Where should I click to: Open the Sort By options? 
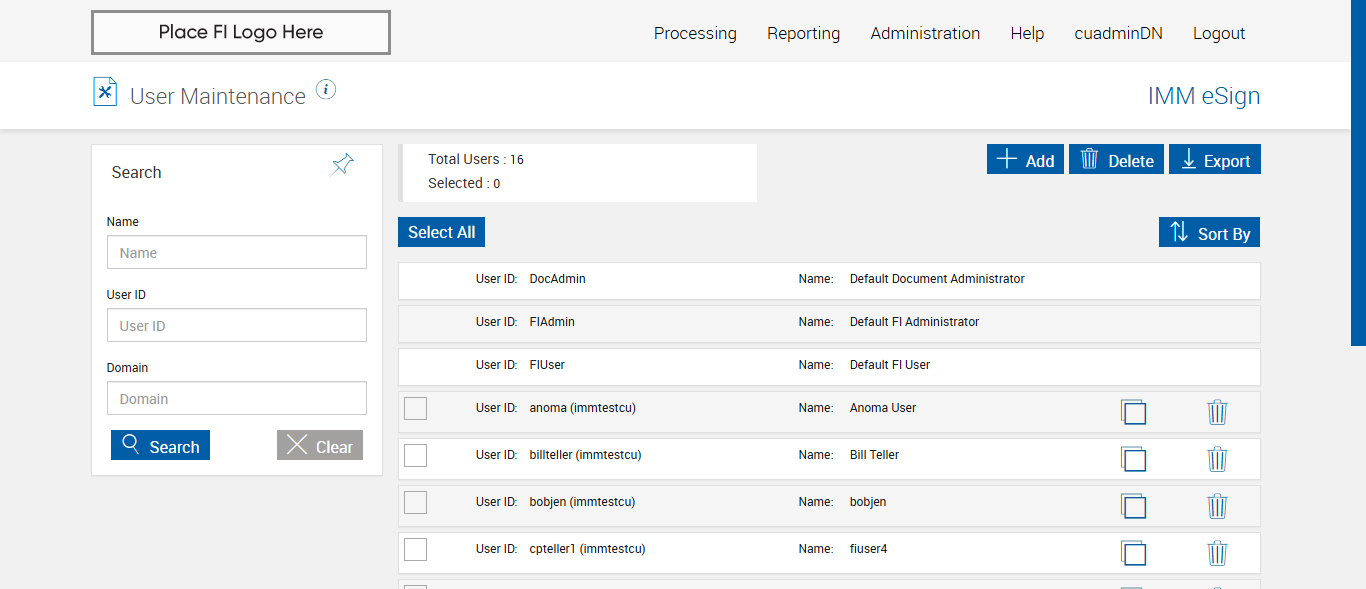[x=1210, y=233]
